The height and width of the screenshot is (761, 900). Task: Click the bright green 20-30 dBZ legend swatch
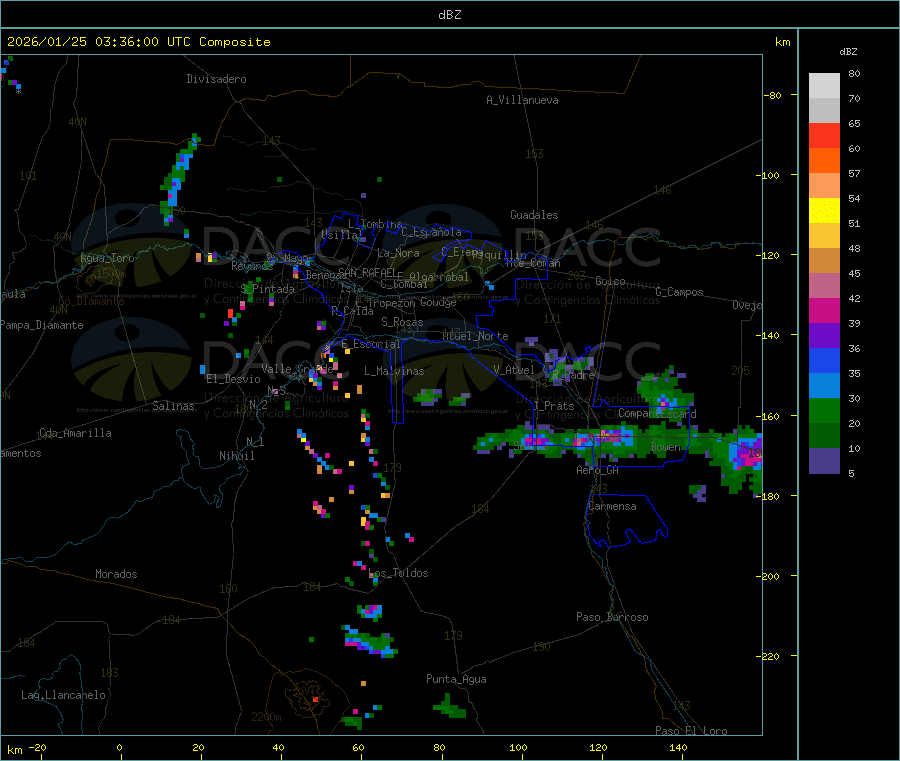tap(824, 410)
